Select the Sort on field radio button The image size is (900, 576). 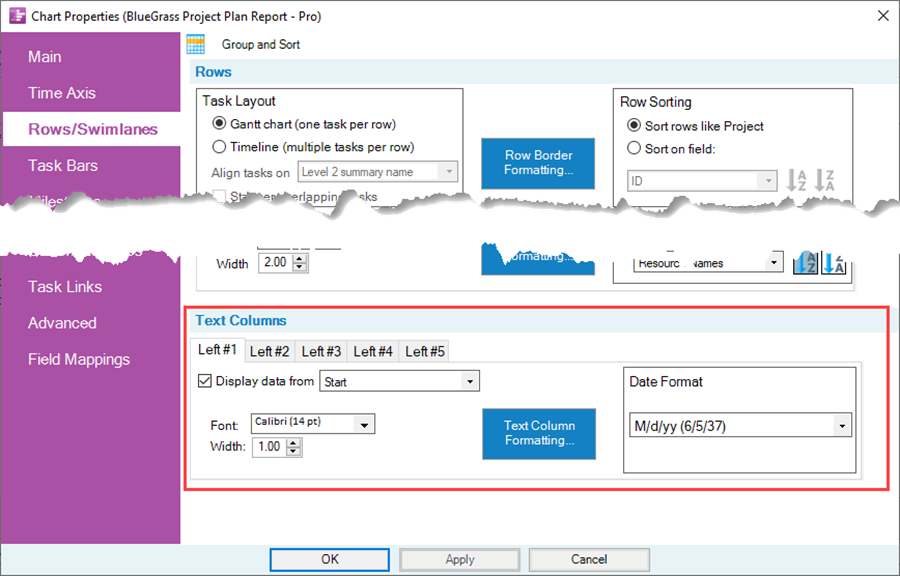pos(633,148)
